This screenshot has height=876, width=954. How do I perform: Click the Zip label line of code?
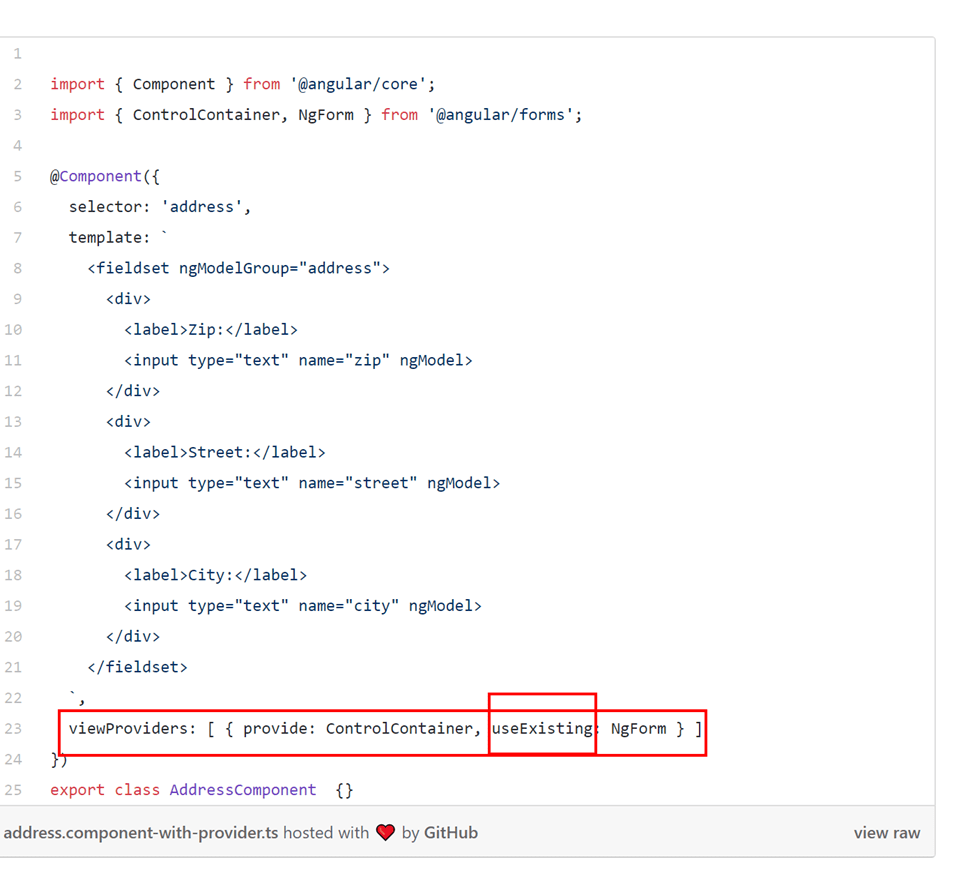pyautogui.click(x=211, y=330)
